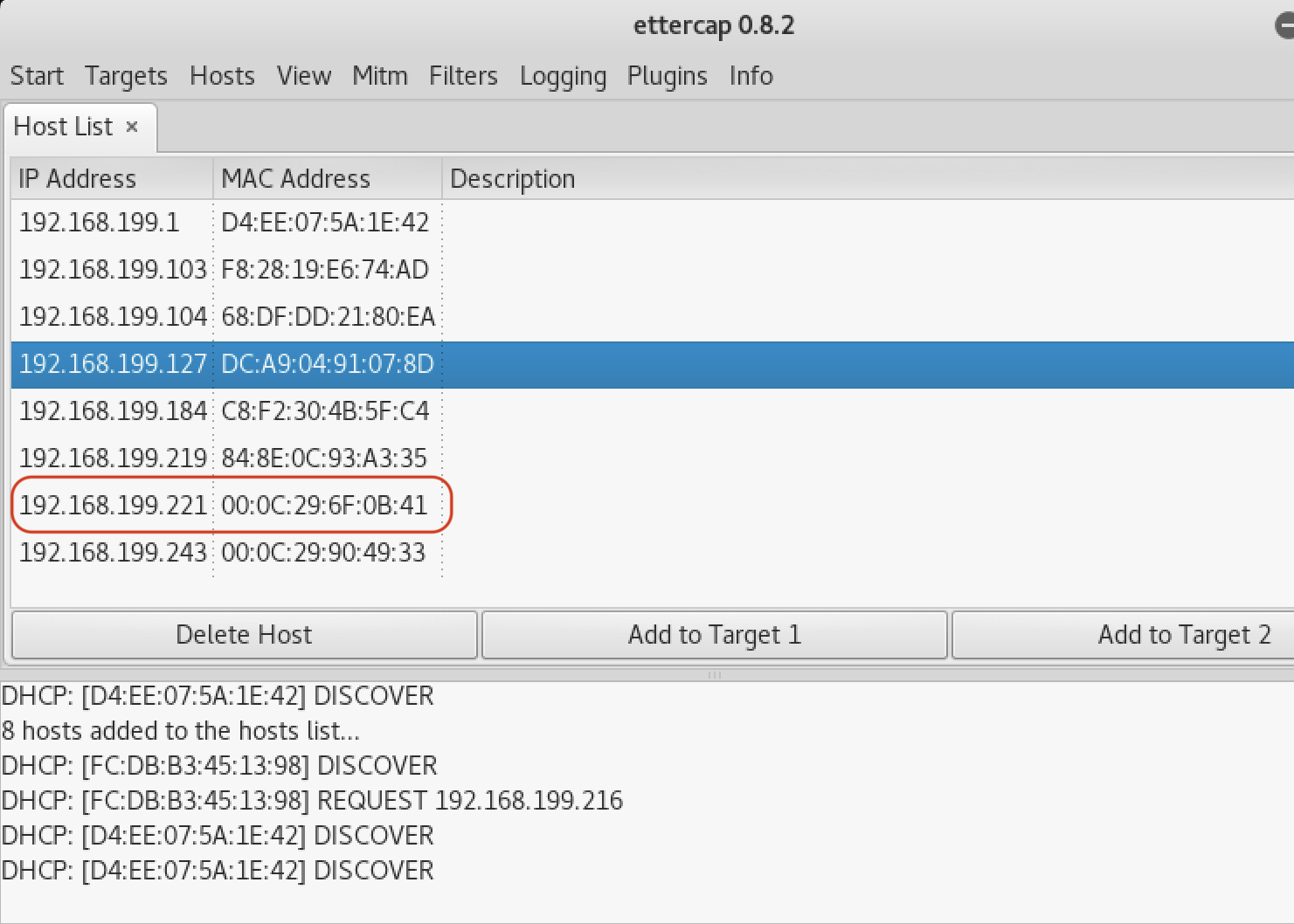The width and height of the screenshot is (1294, 924).
Task: Open the Info menu
Action: (x=751, y=76)
